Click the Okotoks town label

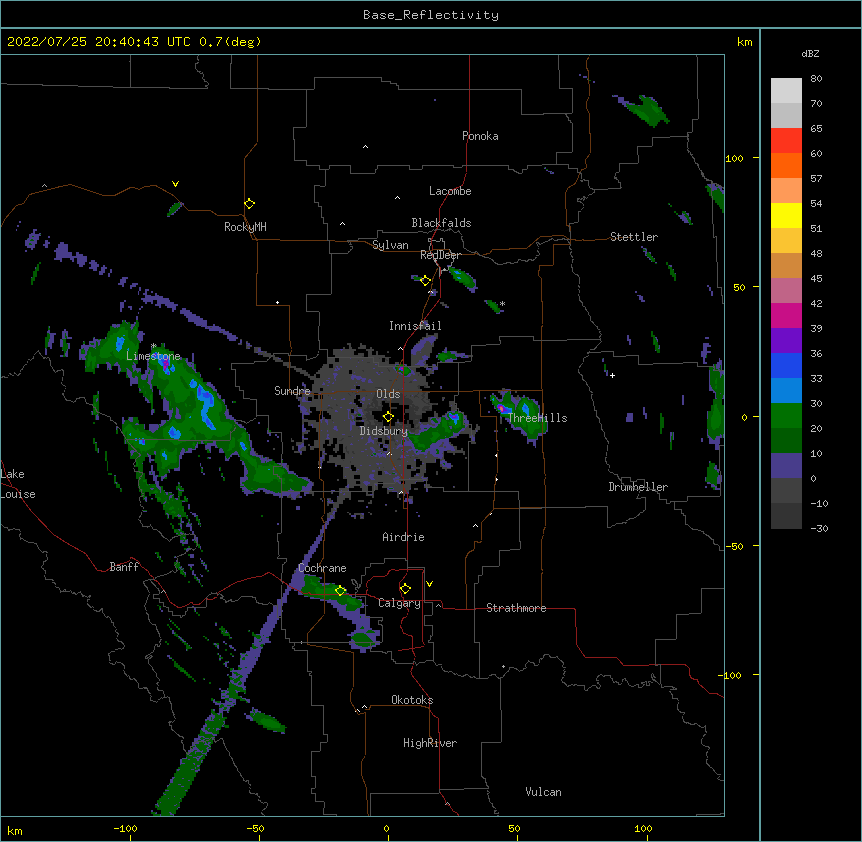coord(412,700)
